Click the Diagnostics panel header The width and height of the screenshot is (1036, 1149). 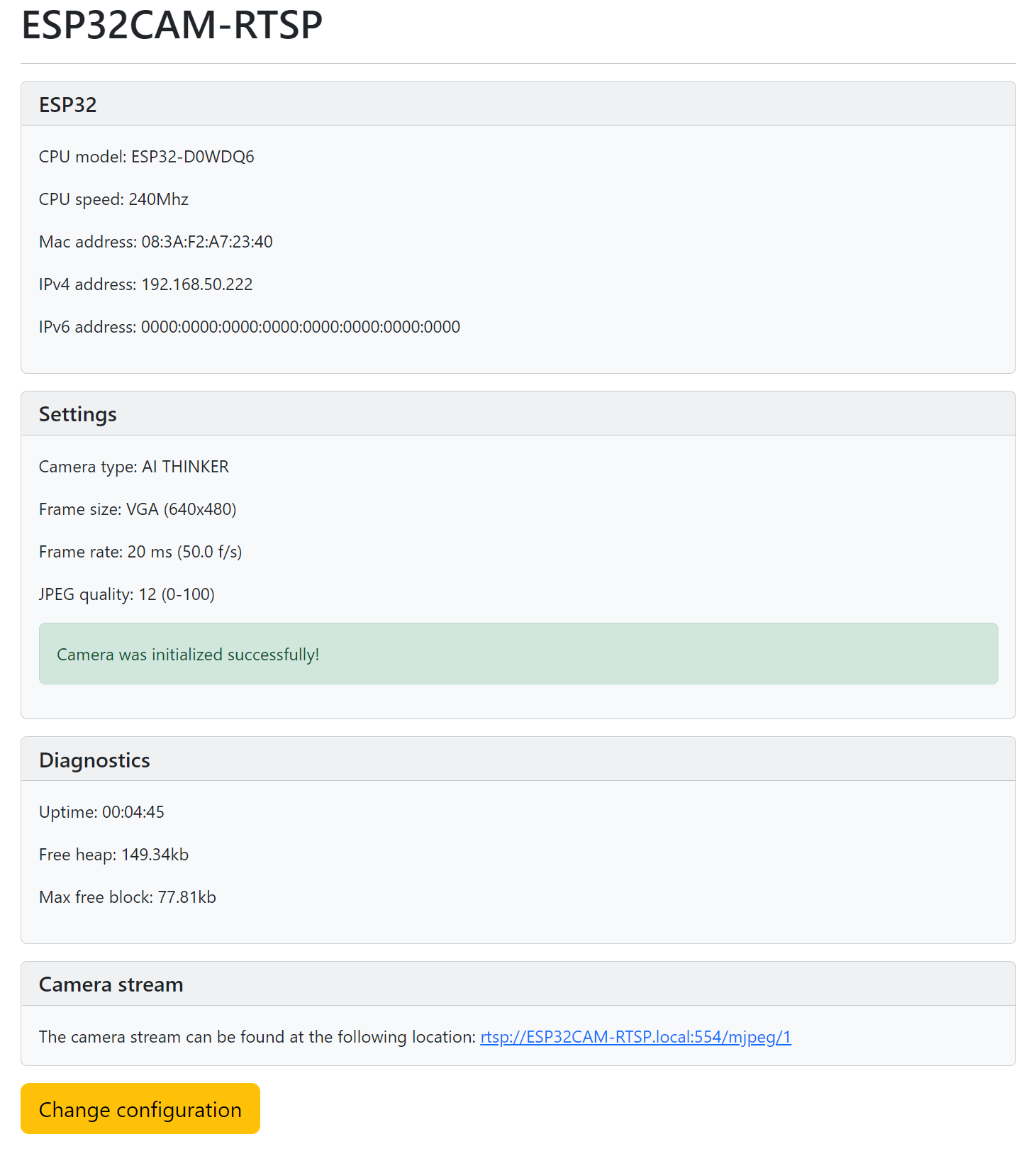pos(94,759)
